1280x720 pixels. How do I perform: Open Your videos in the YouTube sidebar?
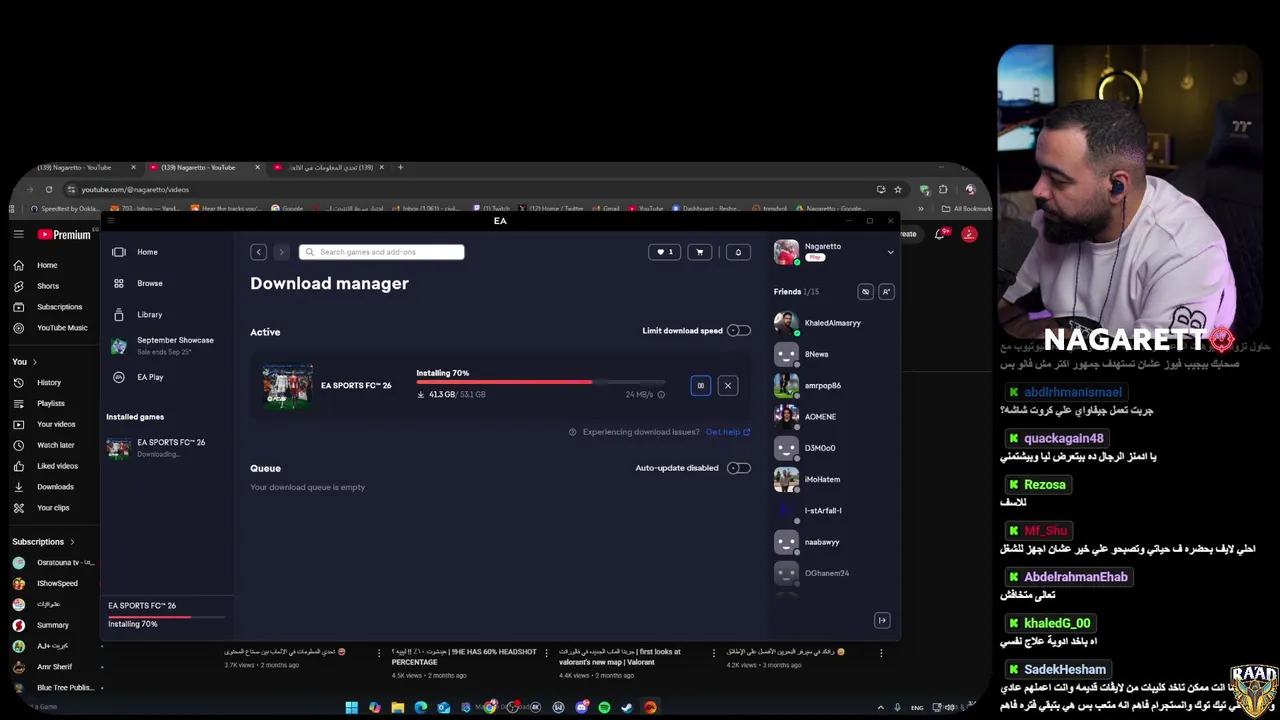tap(56, 424)
